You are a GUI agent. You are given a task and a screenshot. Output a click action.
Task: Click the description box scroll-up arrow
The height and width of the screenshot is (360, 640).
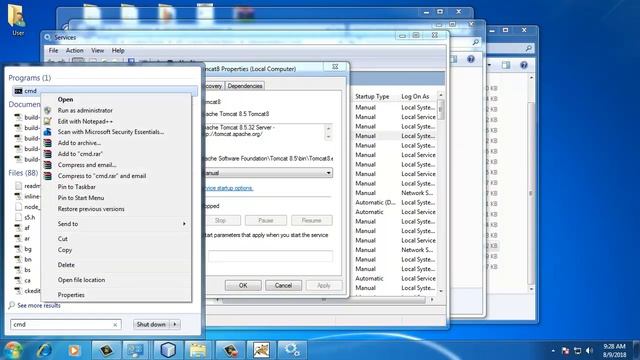tap(329, 128)
